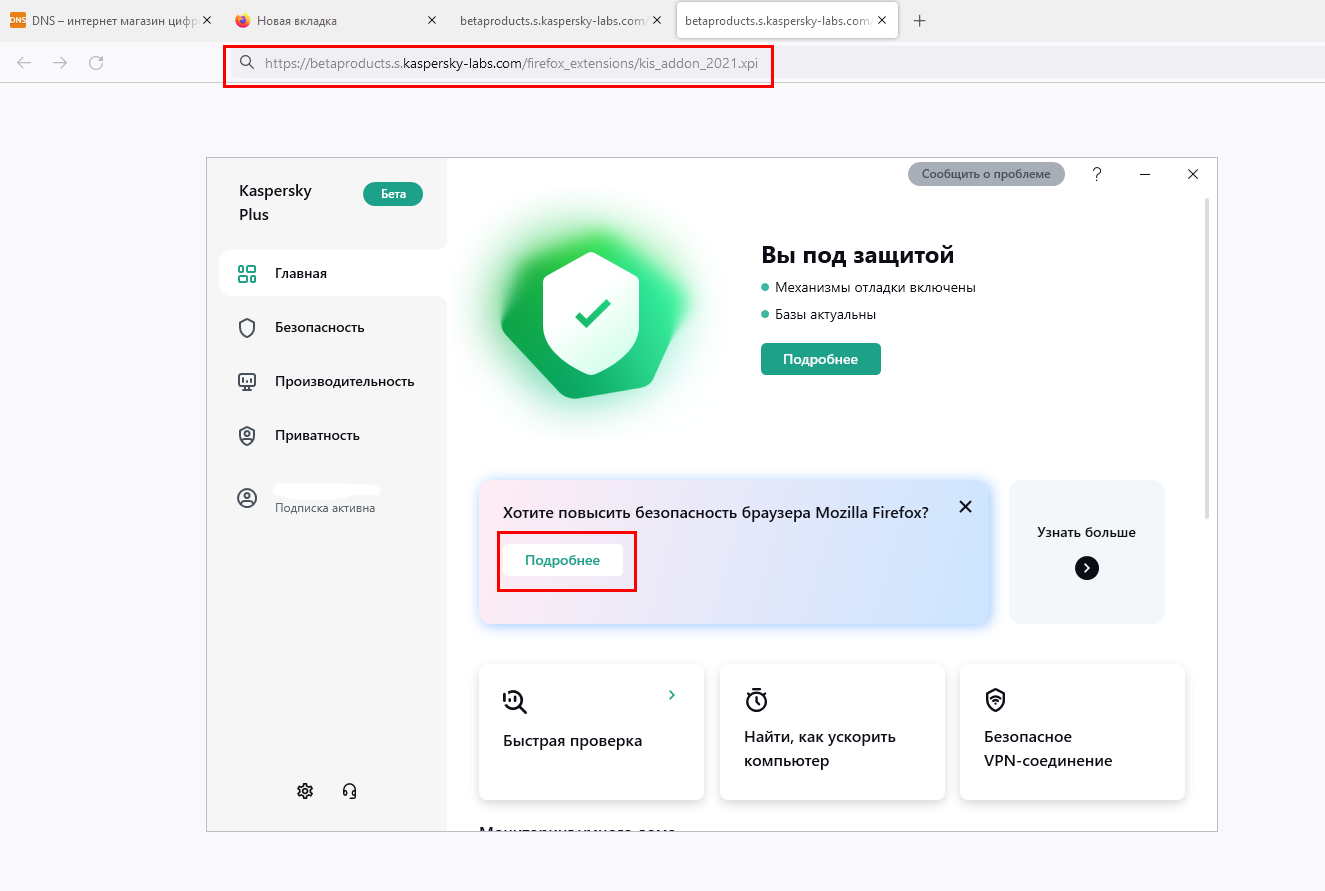The width and height of the screenshot is (1325, 891).
Task: Click the stopwatch icon on speed-up card
Action: point(757,700)
